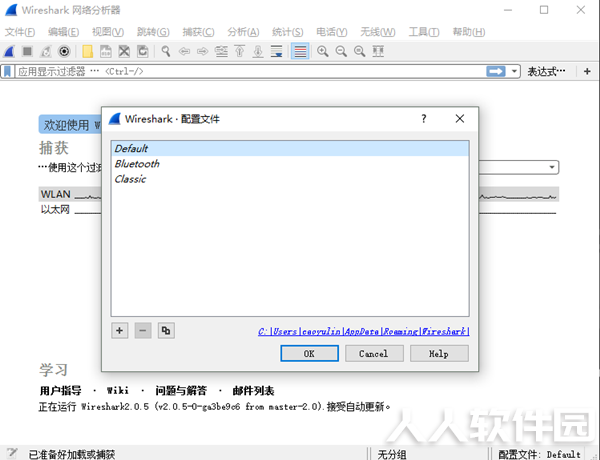Reload capture file toolbar icon
Screen dimensions: 600x460
(x=143, y=51)
